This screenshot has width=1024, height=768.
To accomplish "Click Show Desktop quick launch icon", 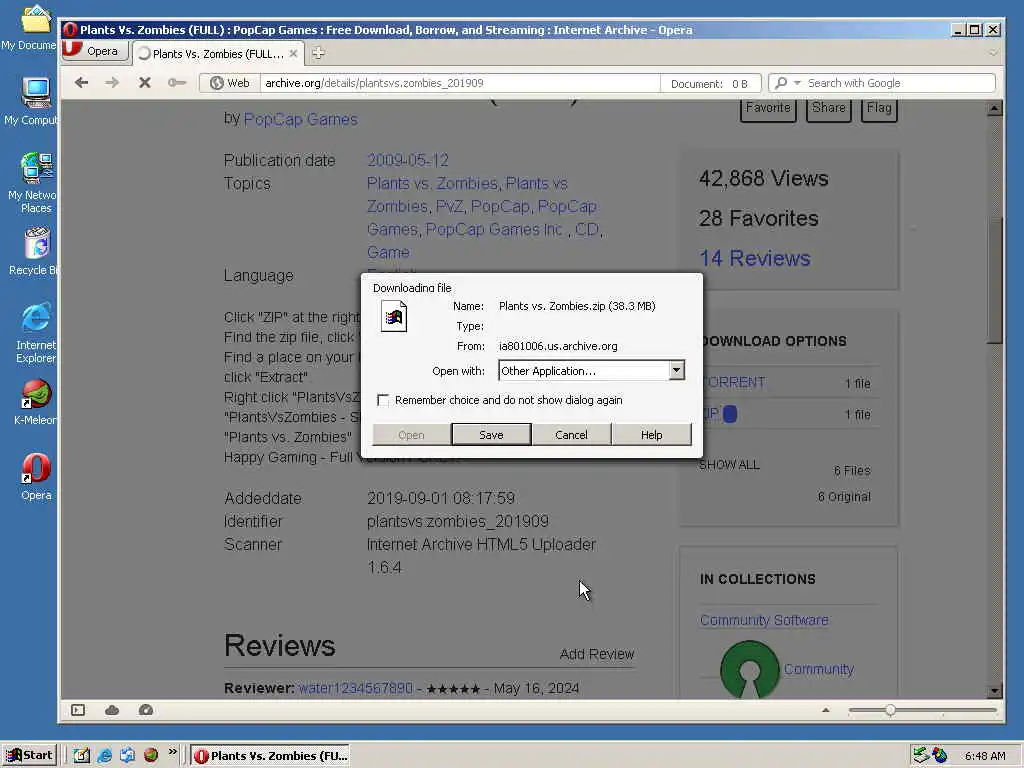I will (81, 756).
